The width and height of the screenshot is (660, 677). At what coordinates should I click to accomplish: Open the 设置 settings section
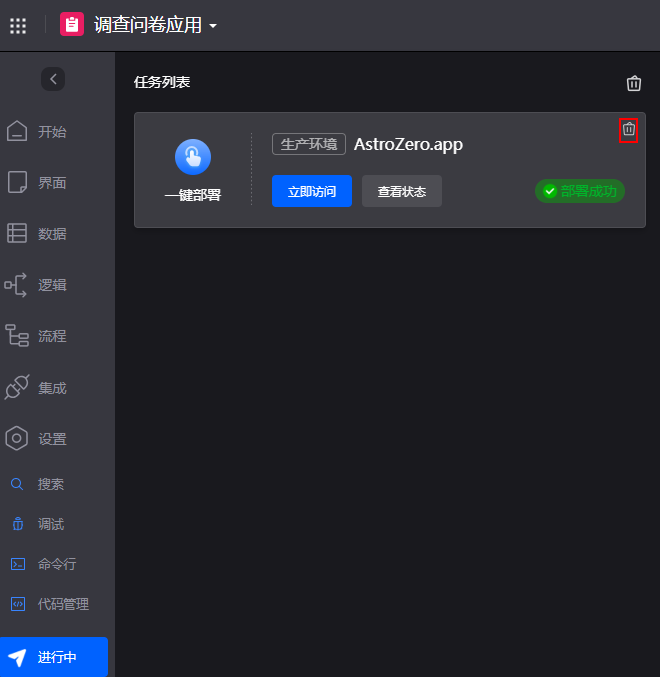pyautogui.click(x=37, y=439)
